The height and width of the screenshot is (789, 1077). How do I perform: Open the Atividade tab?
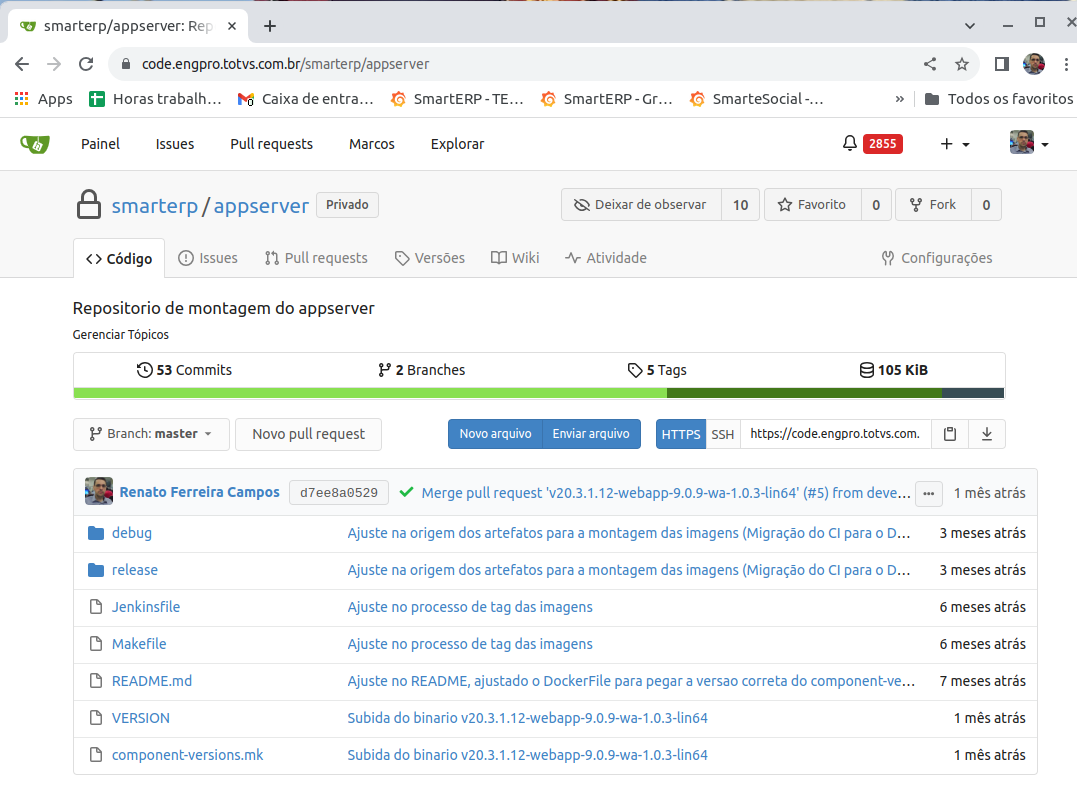[606, 258]
